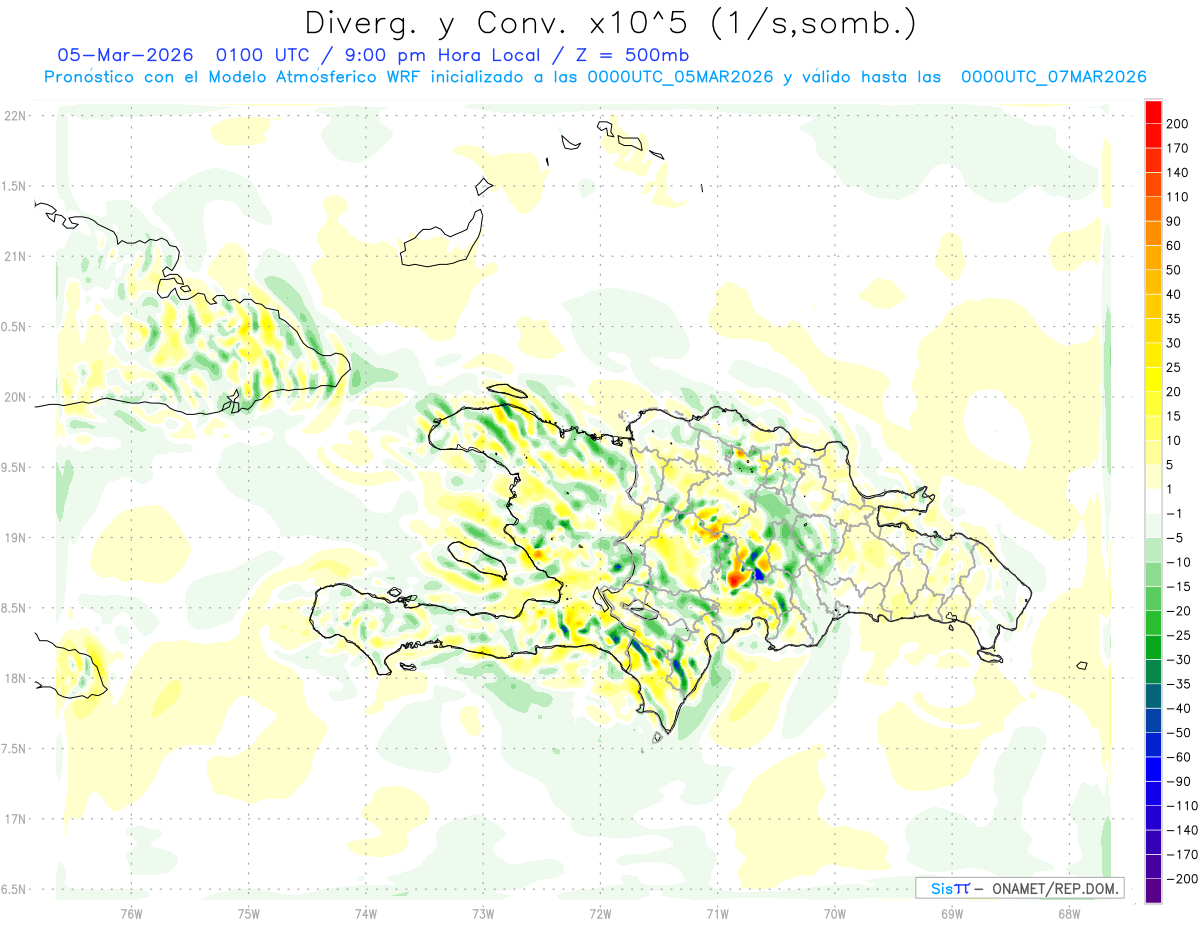Click the '73W' longitude label
Viewport: 1200px width, 927px height.
[483, 913]
